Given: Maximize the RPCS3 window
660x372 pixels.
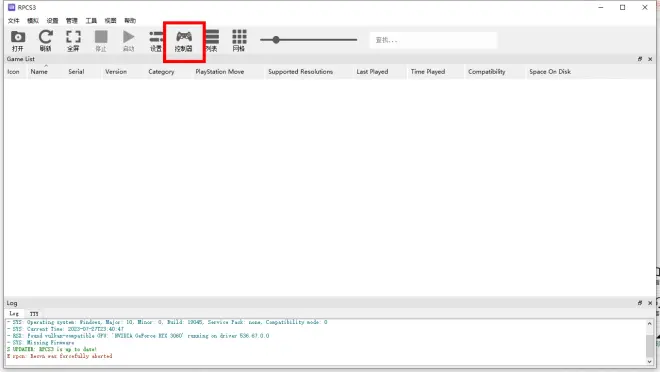Looking at the screenshot, I should [623, 7].
